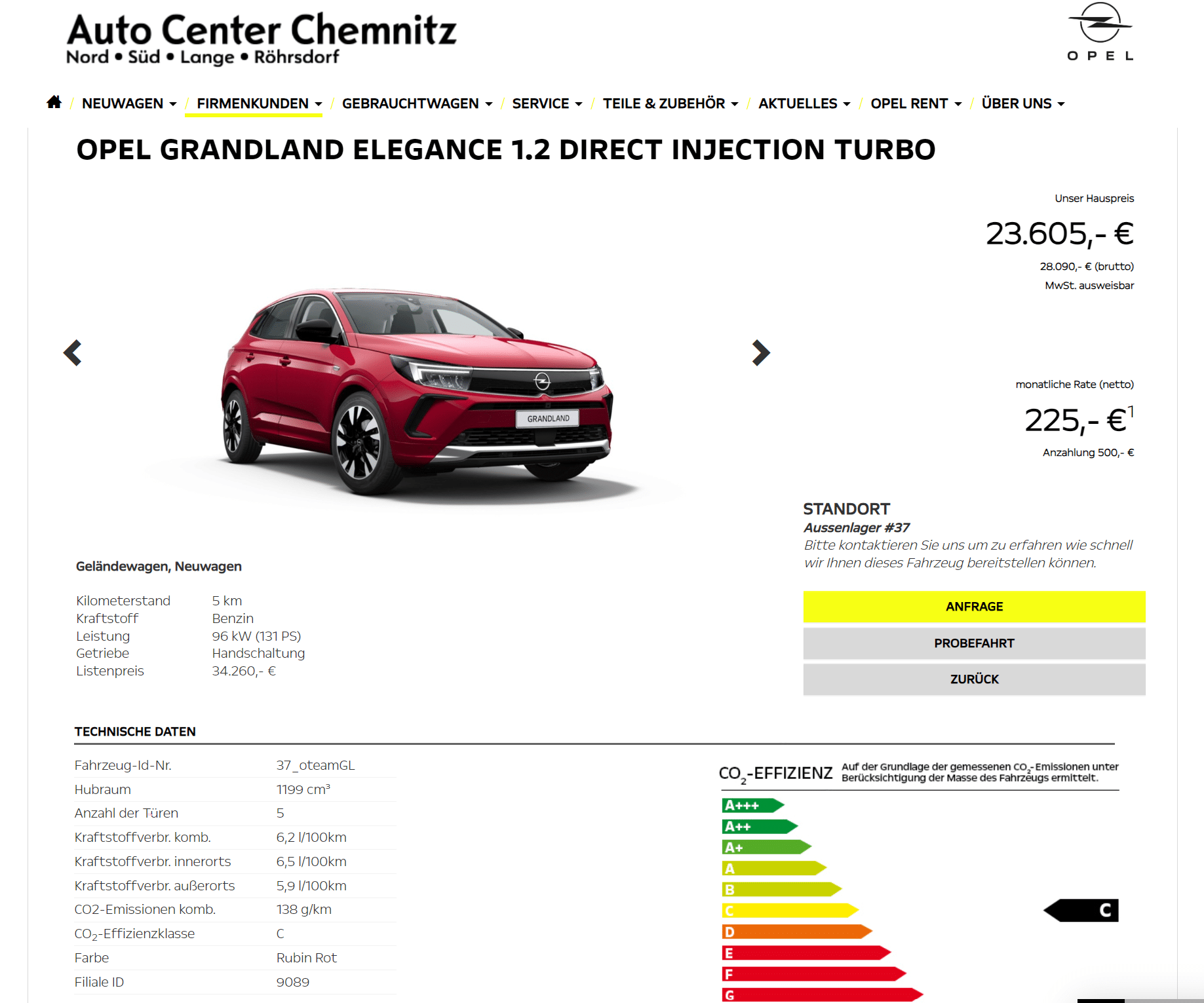Click the MwSt. ausweisbar note
The image size is (1204, 1003).
tap(1089, 286)
